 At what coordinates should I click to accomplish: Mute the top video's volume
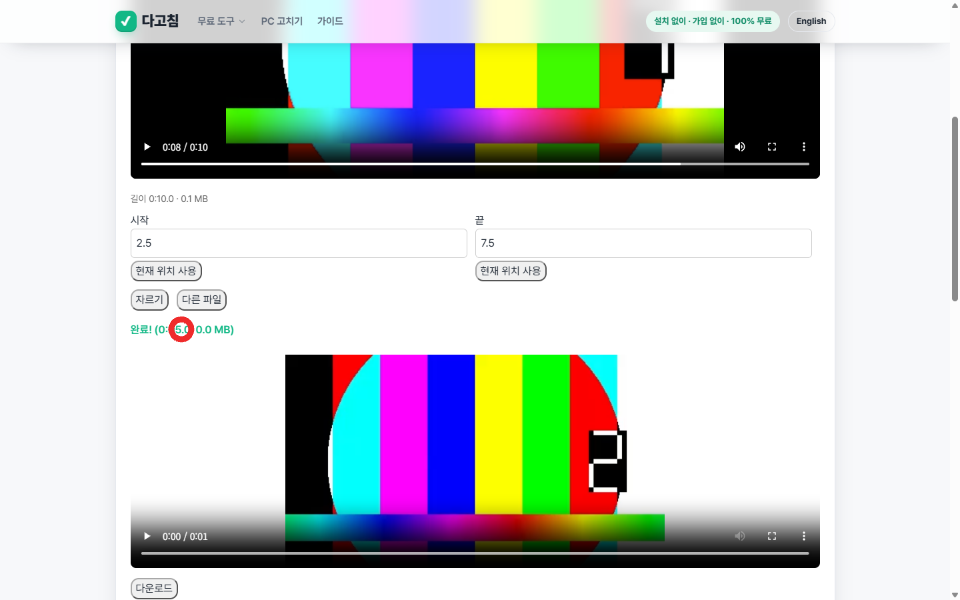coord(740,147)
